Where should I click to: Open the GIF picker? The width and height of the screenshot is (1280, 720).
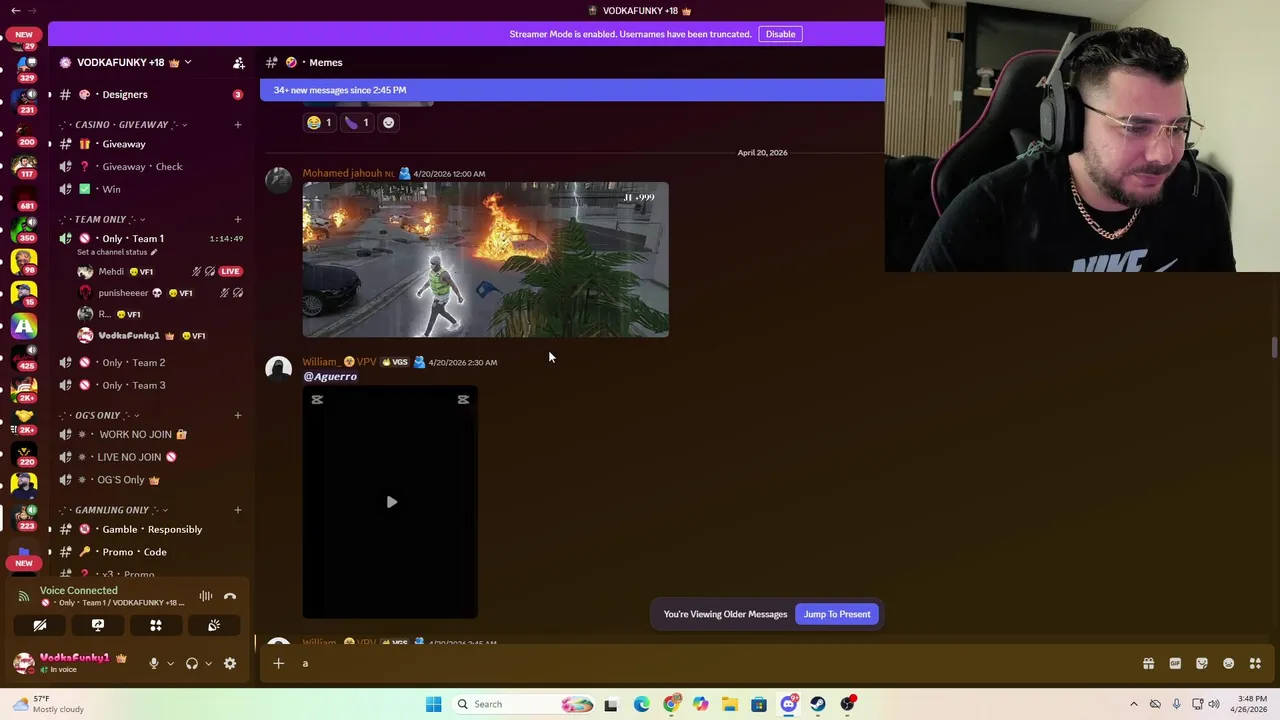point(1175,663)
